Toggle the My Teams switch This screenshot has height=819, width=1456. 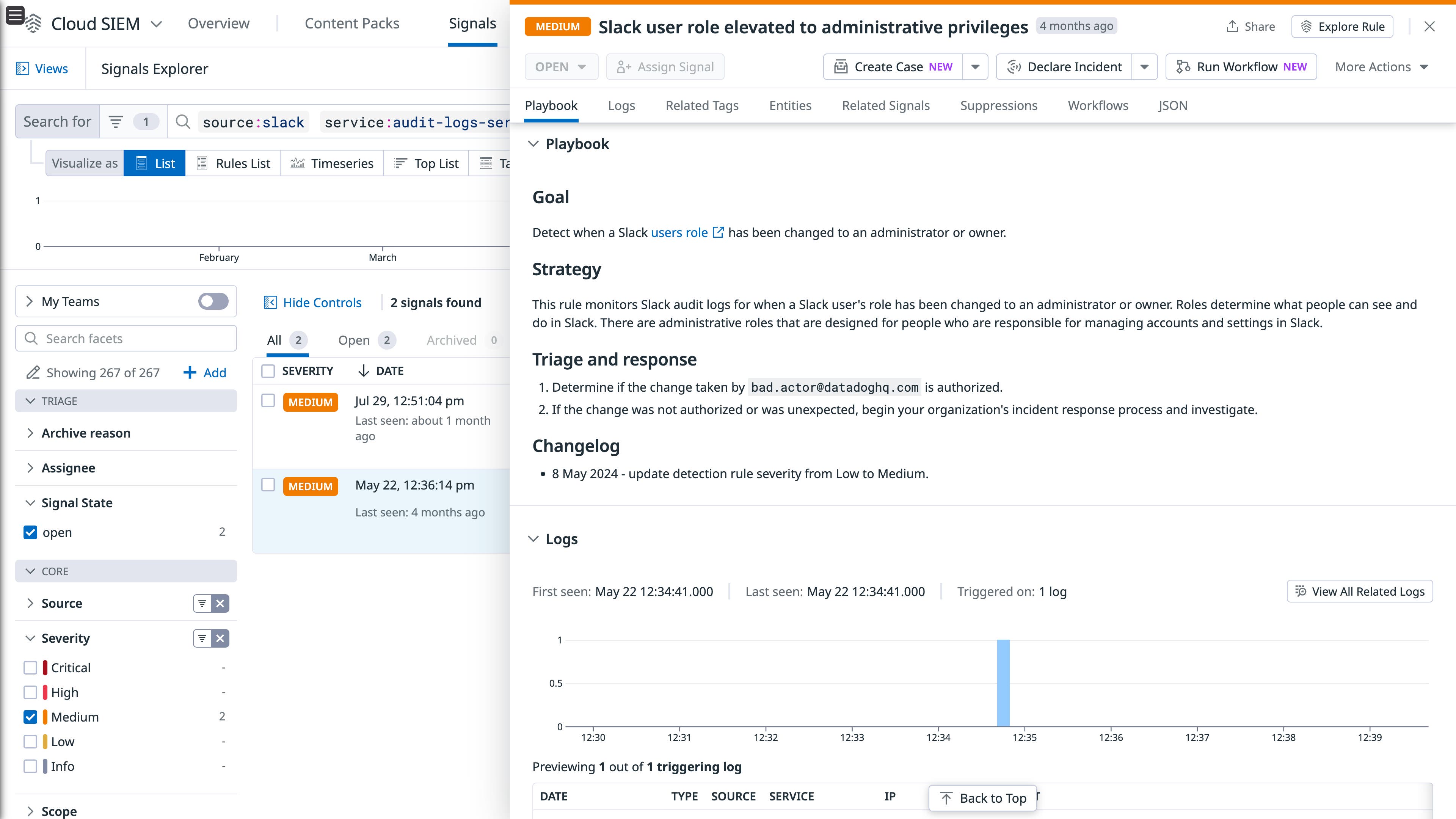(x=212, y=301)
